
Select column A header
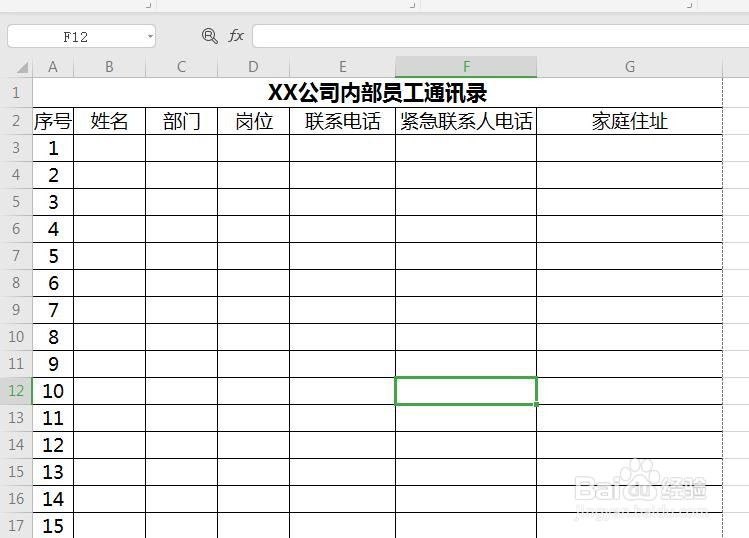click(x=53, y=67)
